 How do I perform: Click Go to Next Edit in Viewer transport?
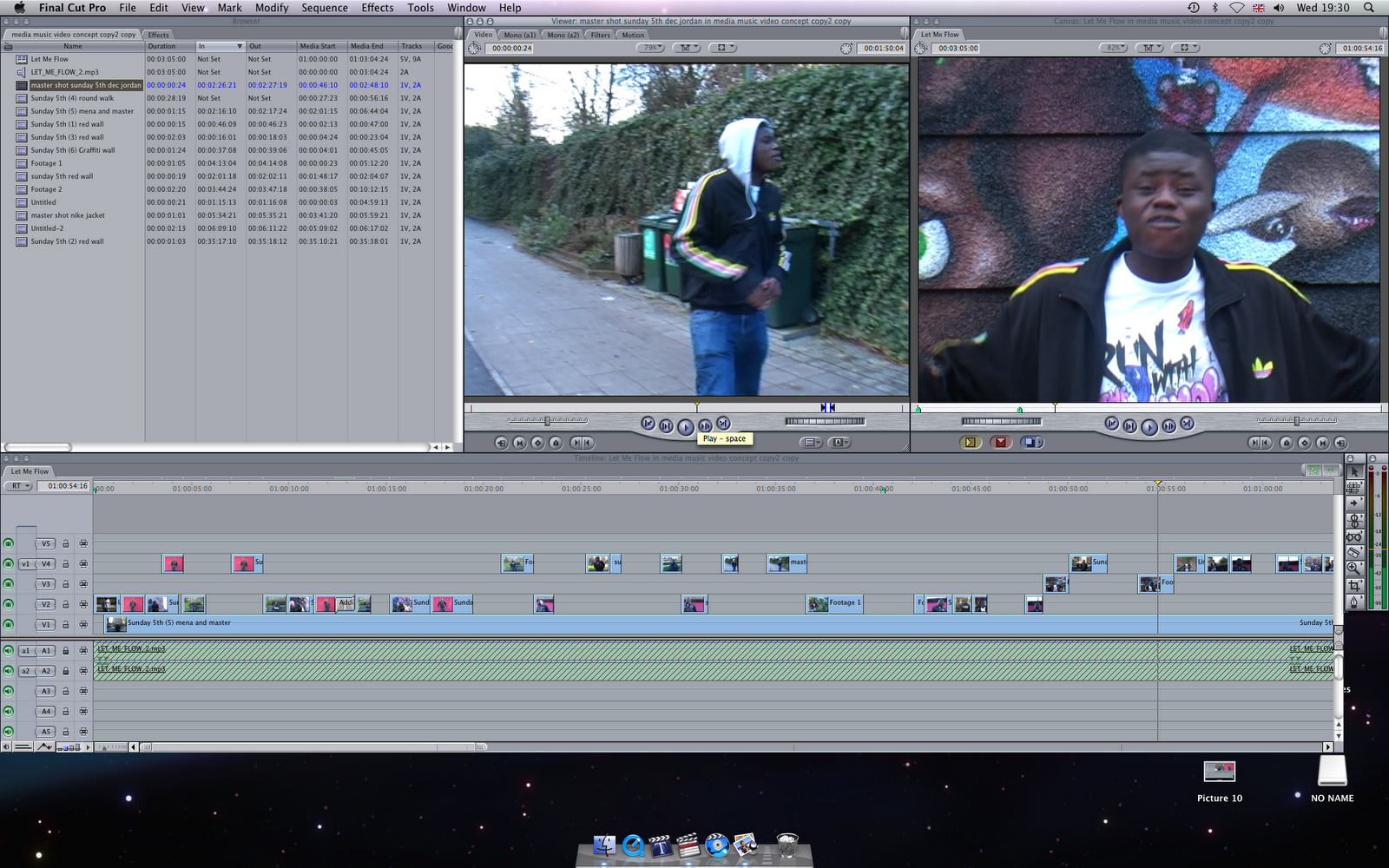[x=723, y=424]
